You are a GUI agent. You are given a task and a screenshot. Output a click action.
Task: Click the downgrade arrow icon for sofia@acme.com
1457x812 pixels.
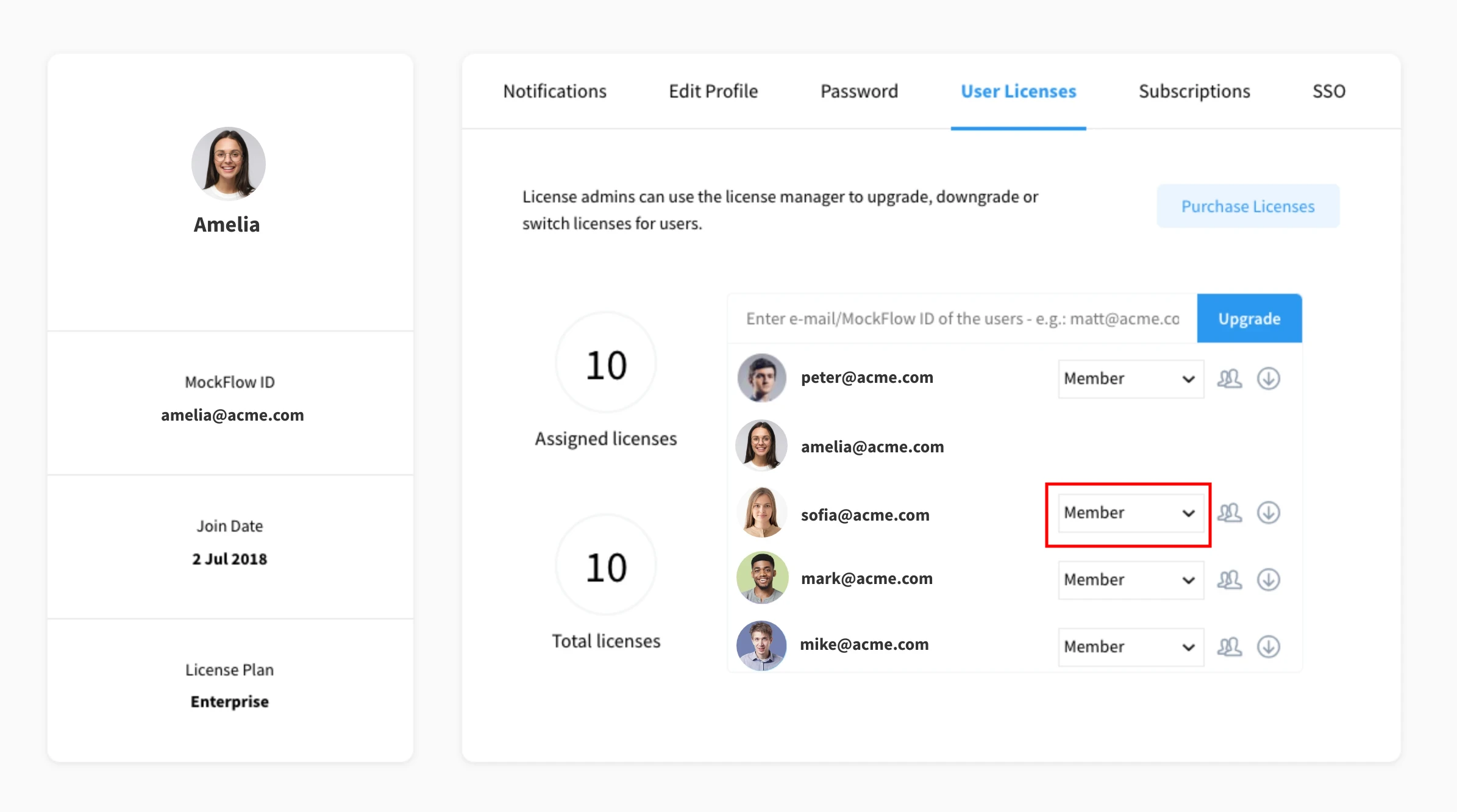coord(1268,513)
